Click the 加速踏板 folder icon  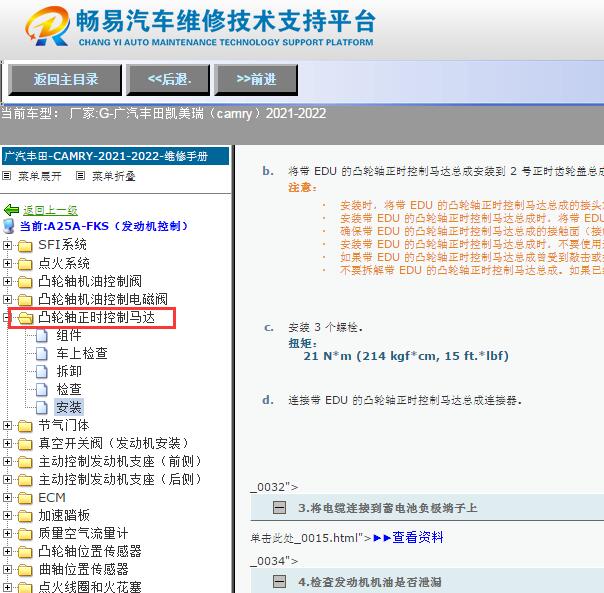25,516
